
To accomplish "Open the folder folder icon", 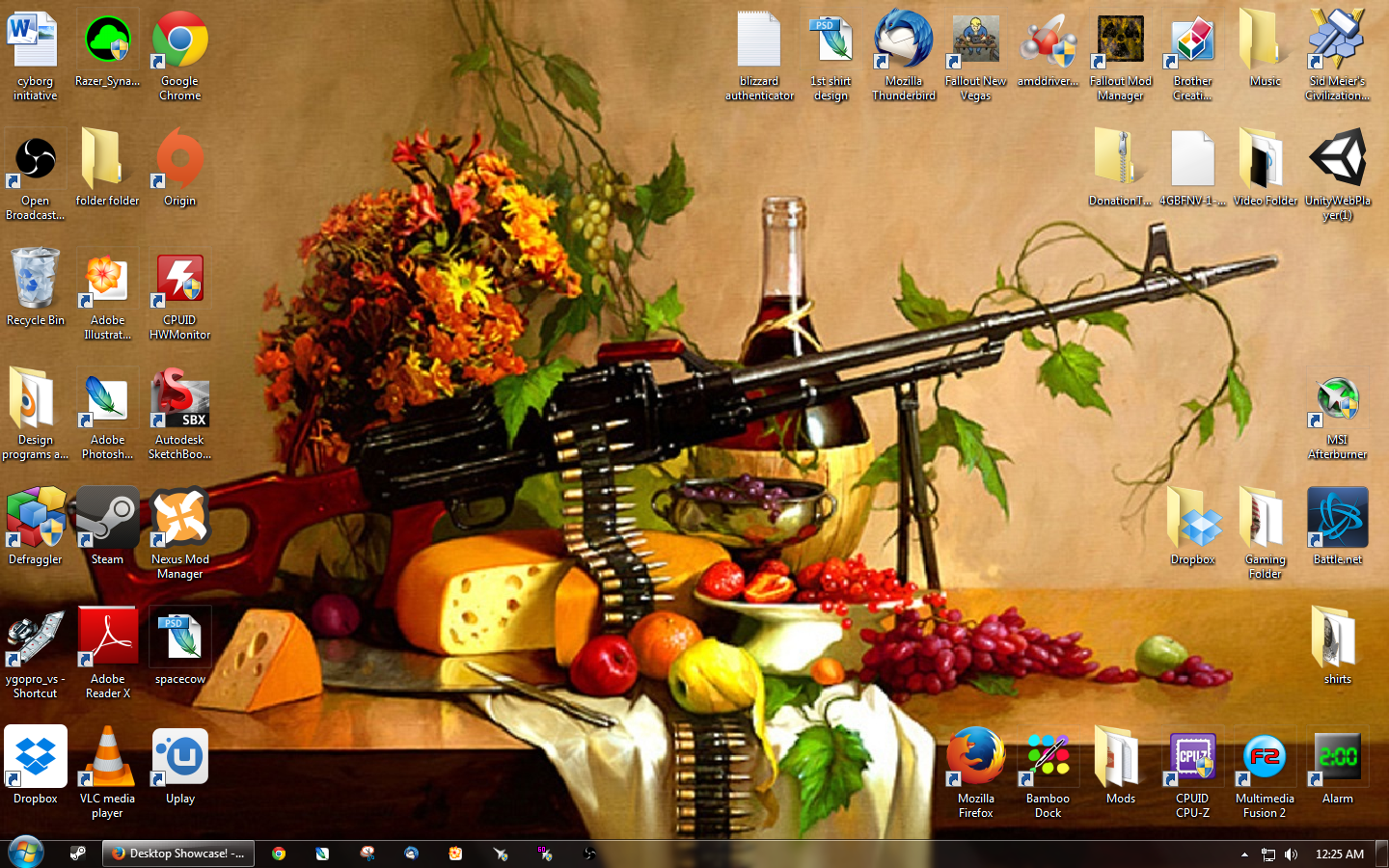I will (108, 169).
